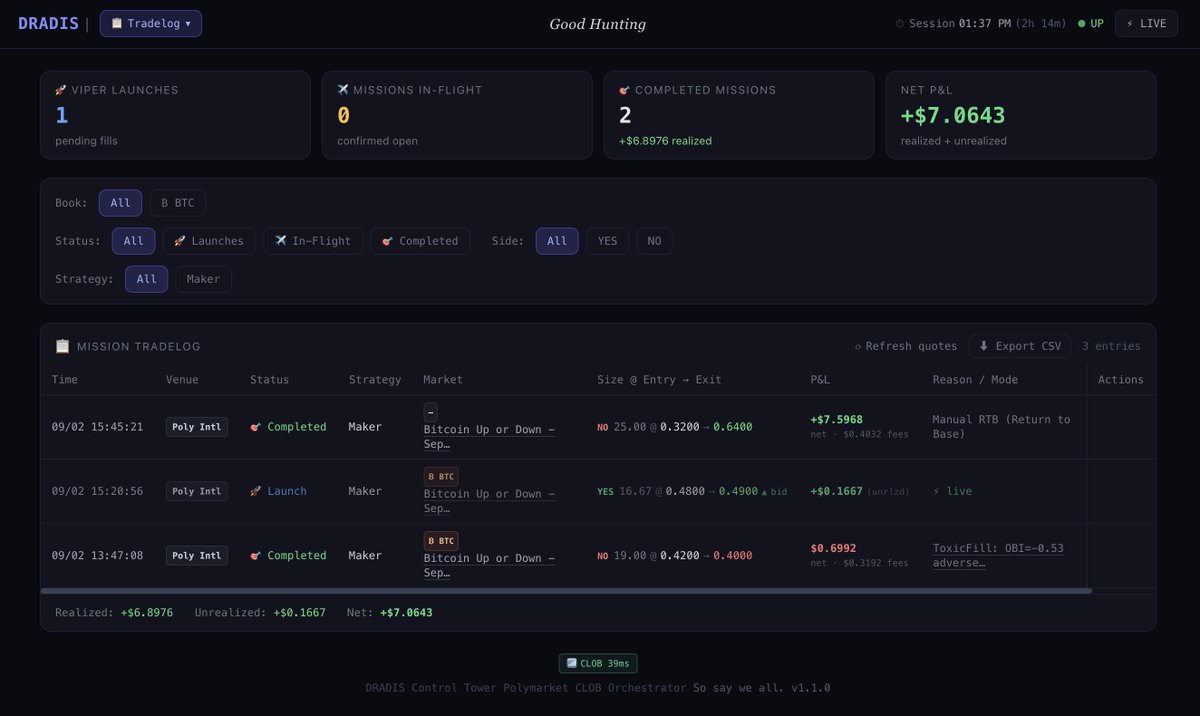Click the ToxicFill: OBI=-0.53 reason text

[x=997, y=555]
